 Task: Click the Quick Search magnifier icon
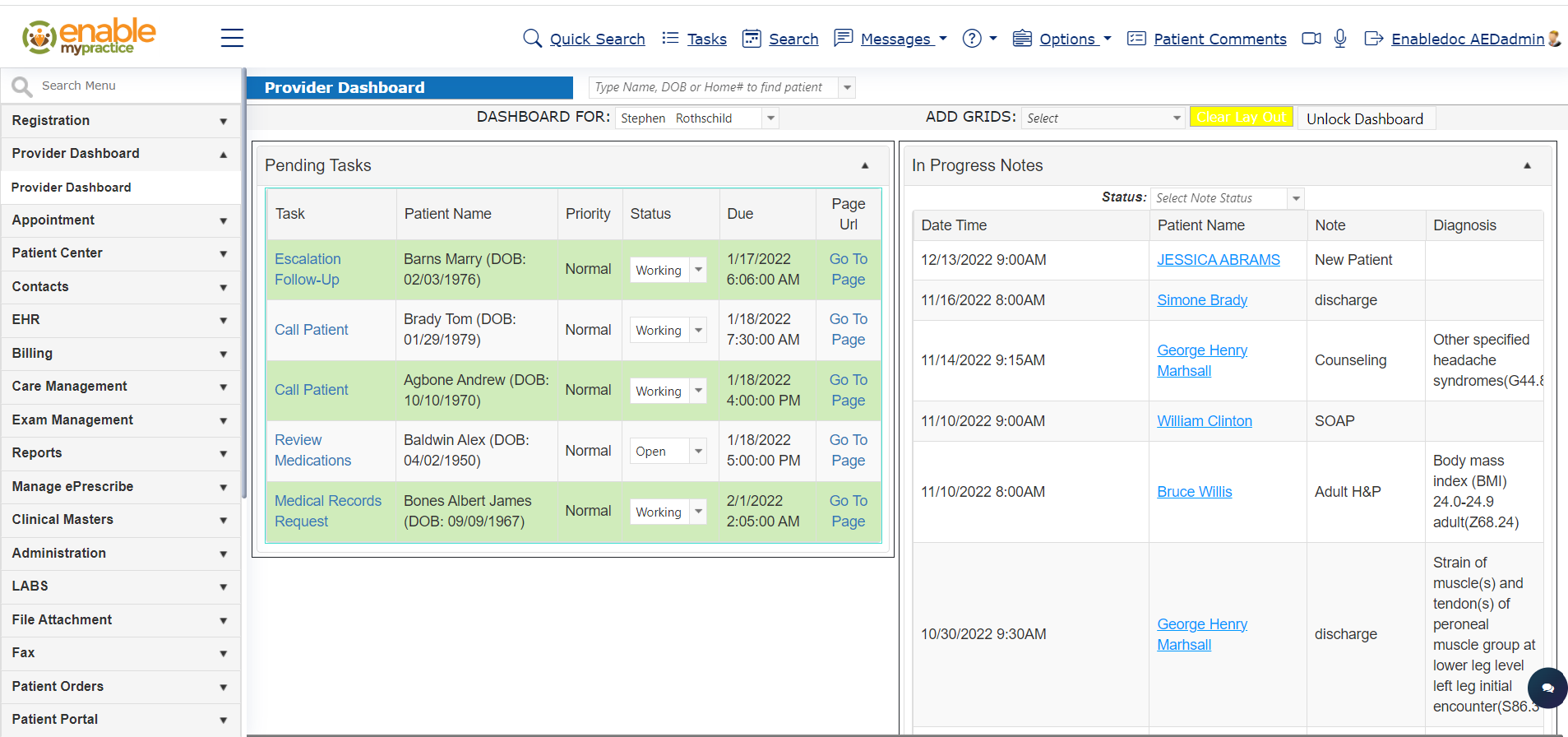coord(532,39)
